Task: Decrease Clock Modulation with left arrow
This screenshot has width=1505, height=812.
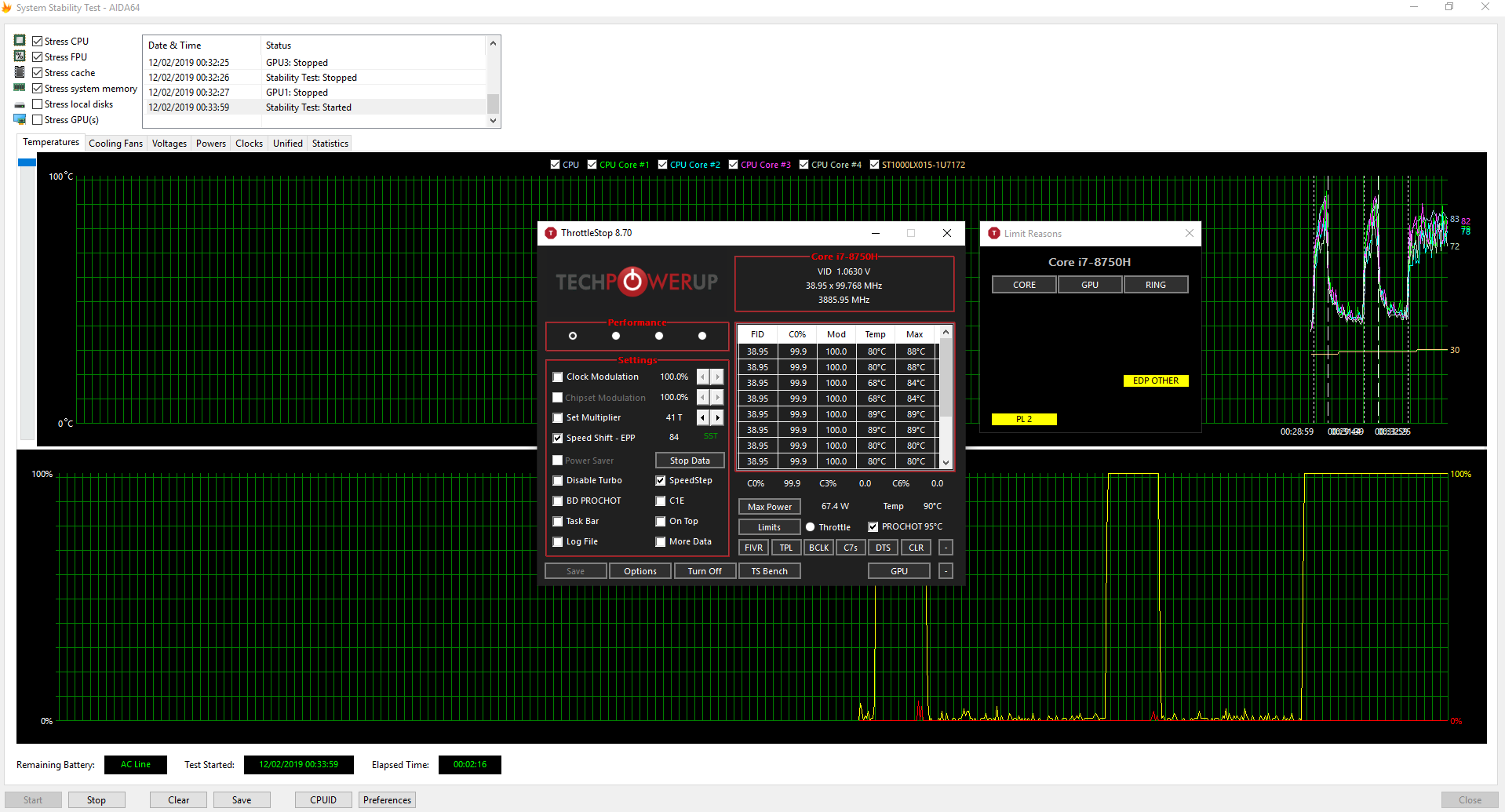Action: point(703,377)
